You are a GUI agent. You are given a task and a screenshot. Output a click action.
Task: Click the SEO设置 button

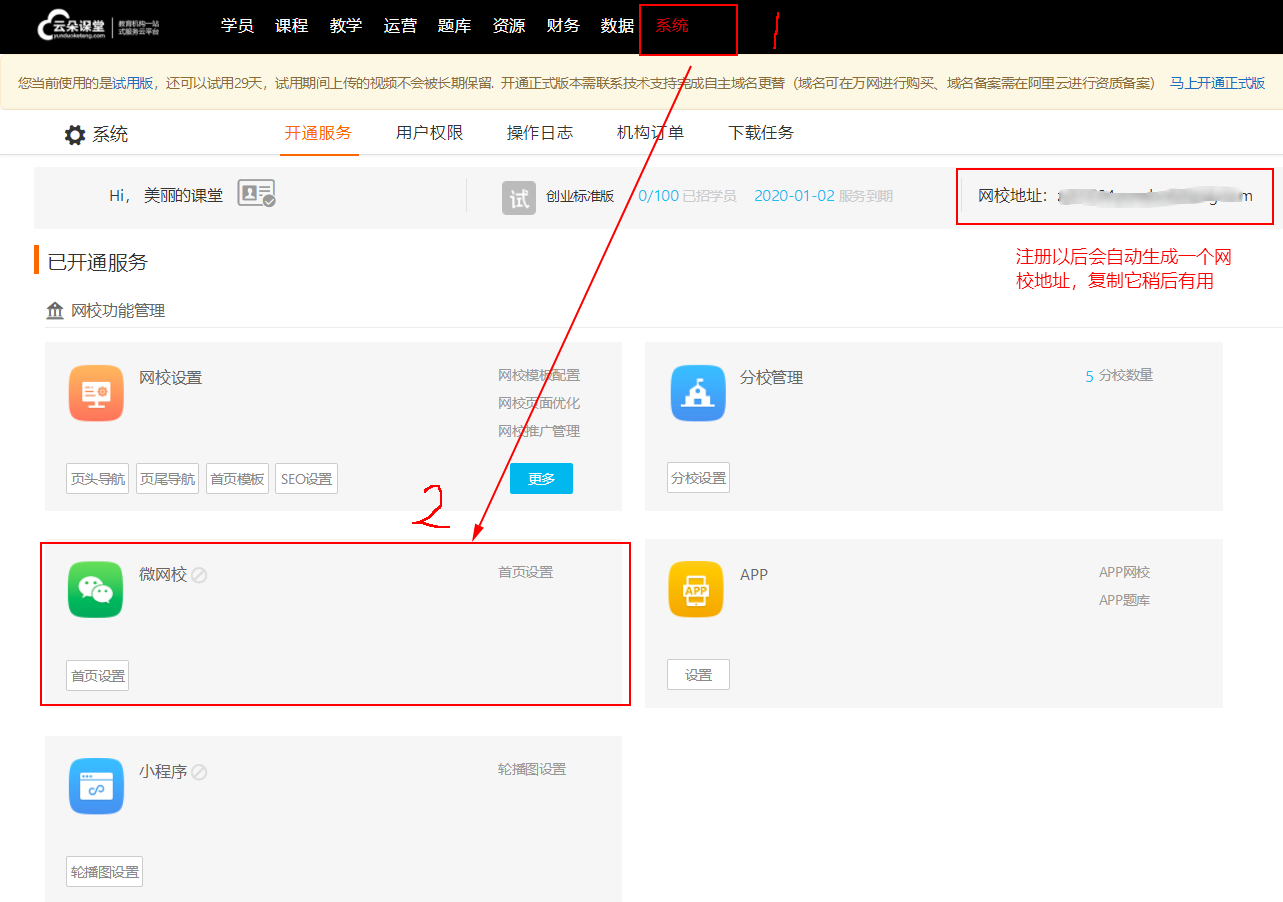306,479
